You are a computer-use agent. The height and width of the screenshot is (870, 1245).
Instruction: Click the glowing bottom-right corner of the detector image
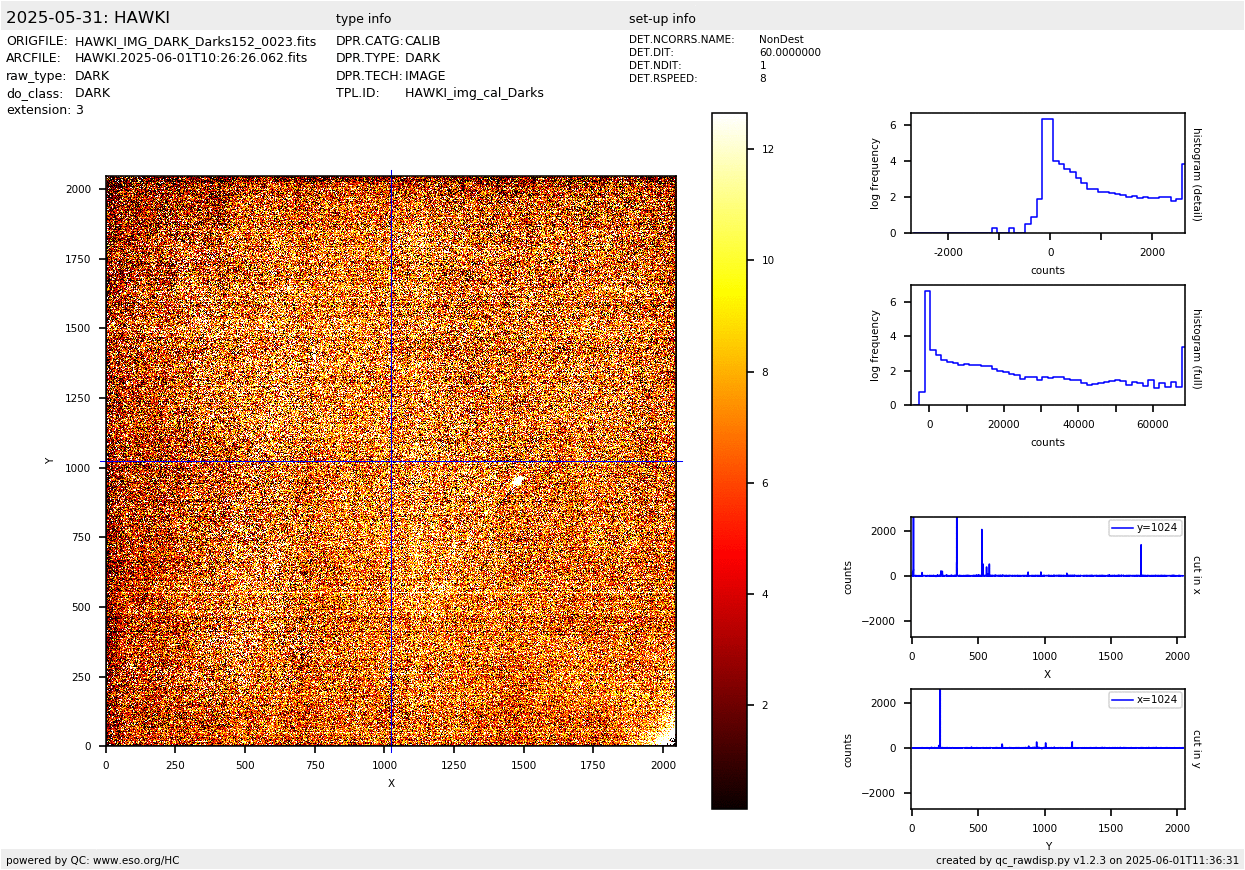[x=665, y=734]
